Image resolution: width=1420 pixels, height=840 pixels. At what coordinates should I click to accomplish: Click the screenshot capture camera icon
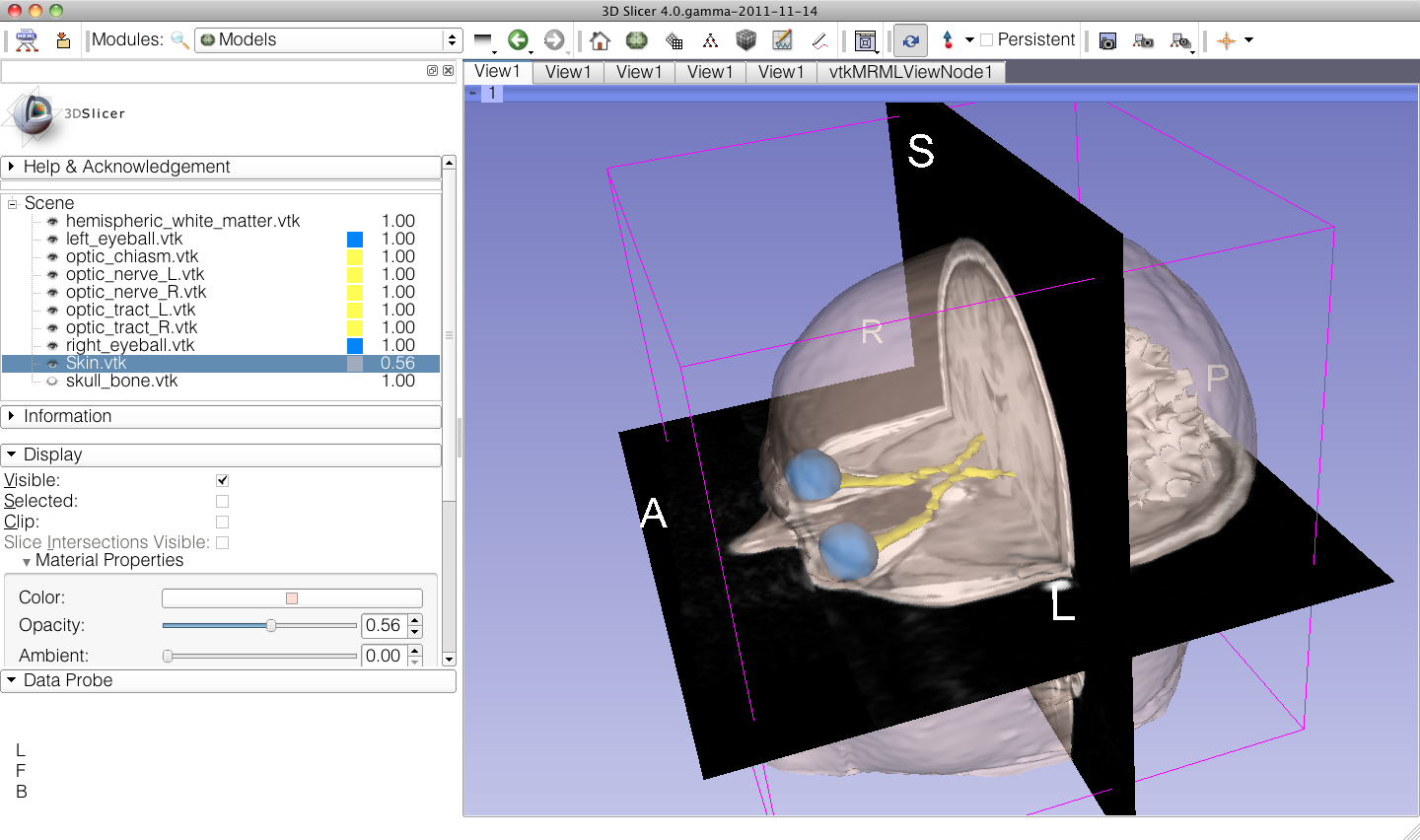1107,40
